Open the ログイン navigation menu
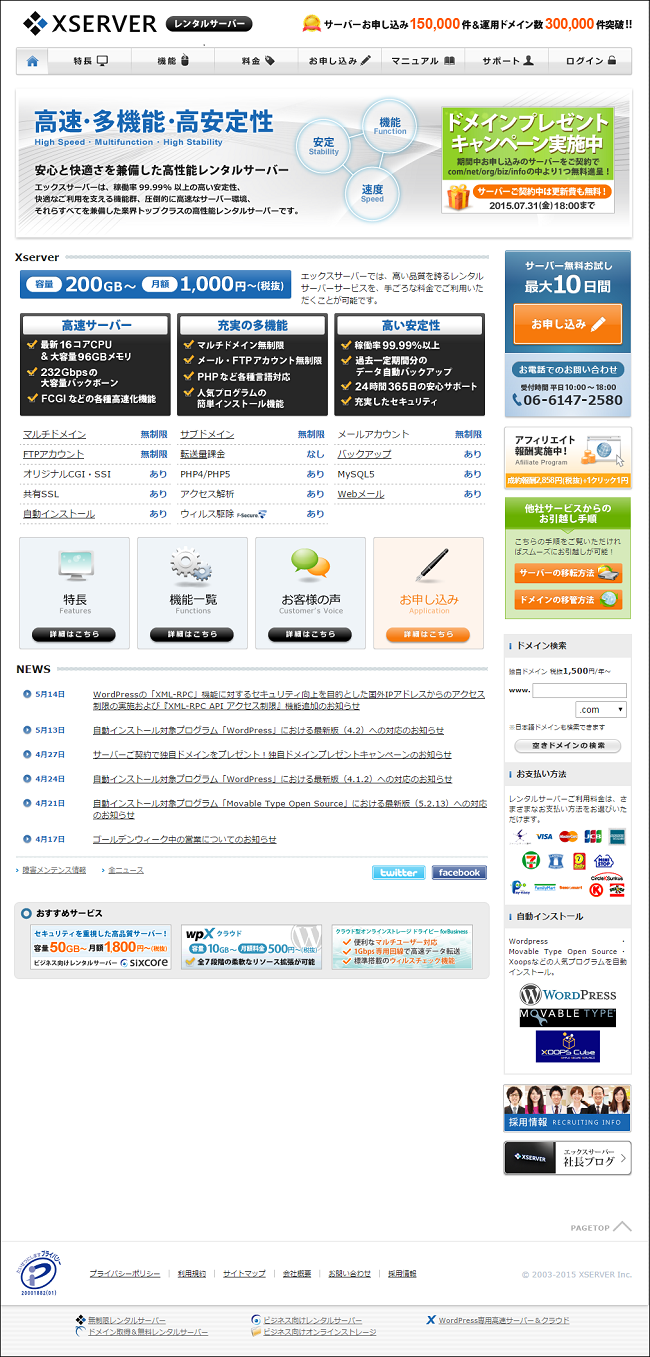This screenshot has width=650, height=1357. (590, 61)
